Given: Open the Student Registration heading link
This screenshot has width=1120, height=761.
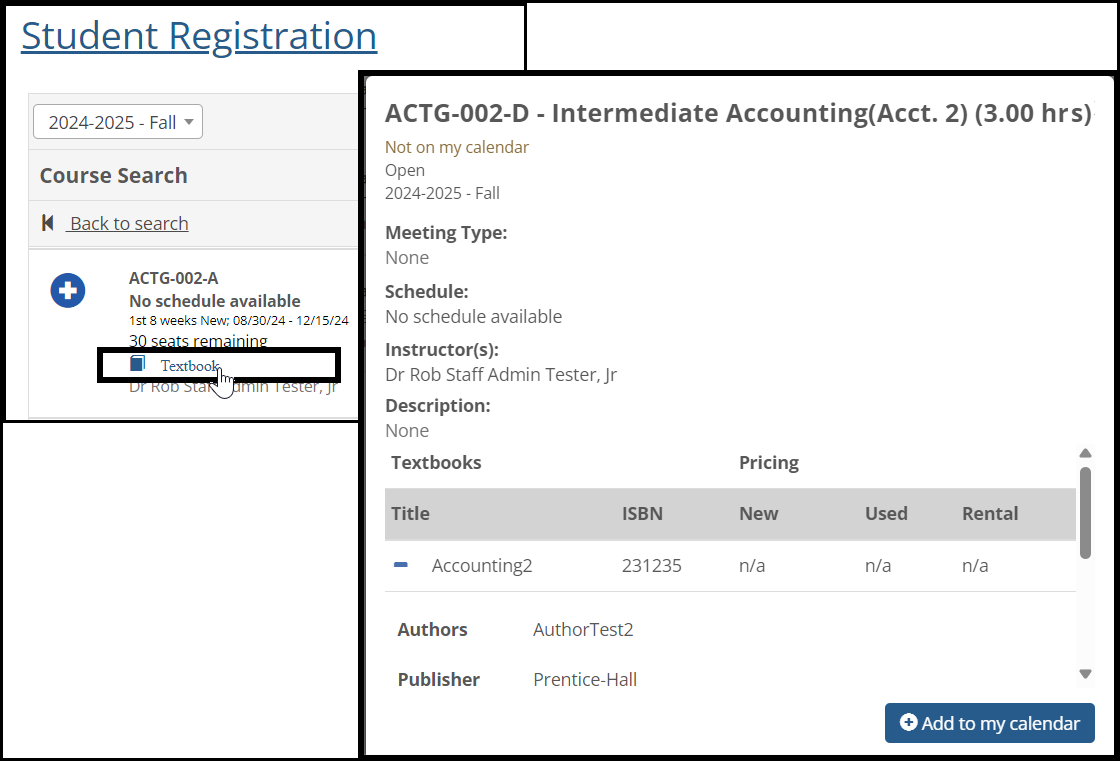Looking at the screenshot, I should 199,36.
